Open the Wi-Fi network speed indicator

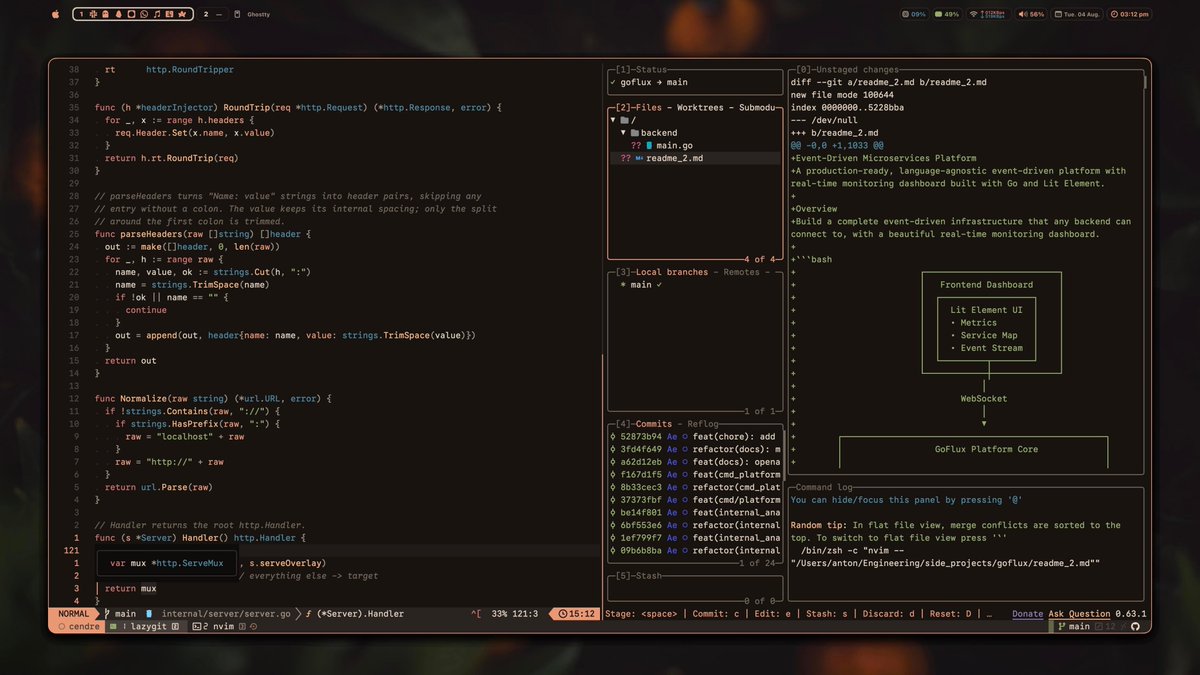tap(989, 14)
